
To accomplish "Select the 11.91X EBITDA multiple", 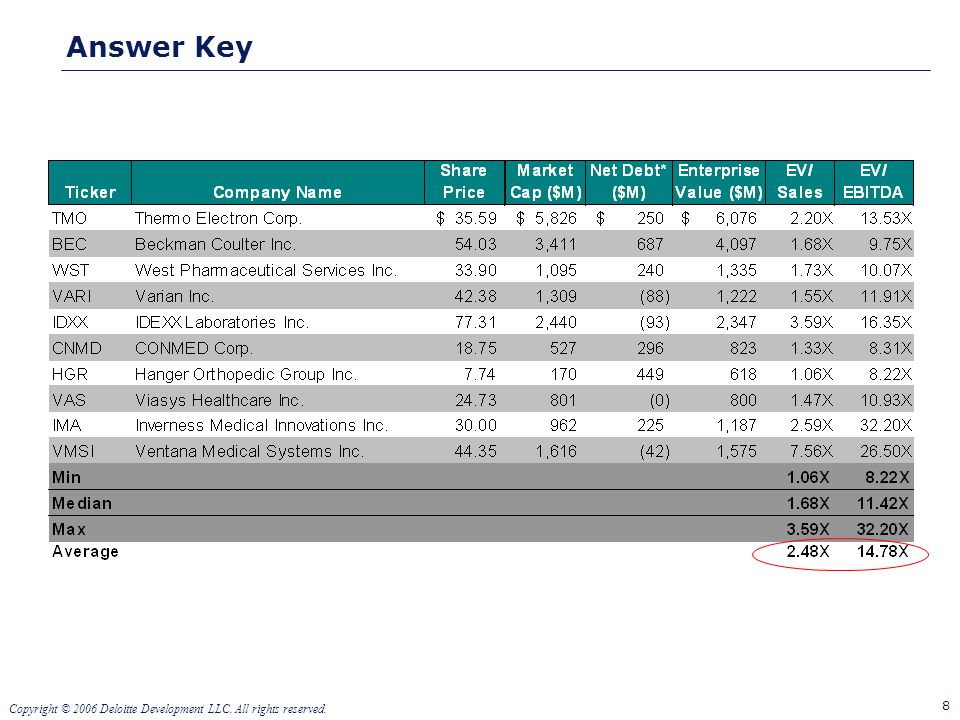I will 886,296.
